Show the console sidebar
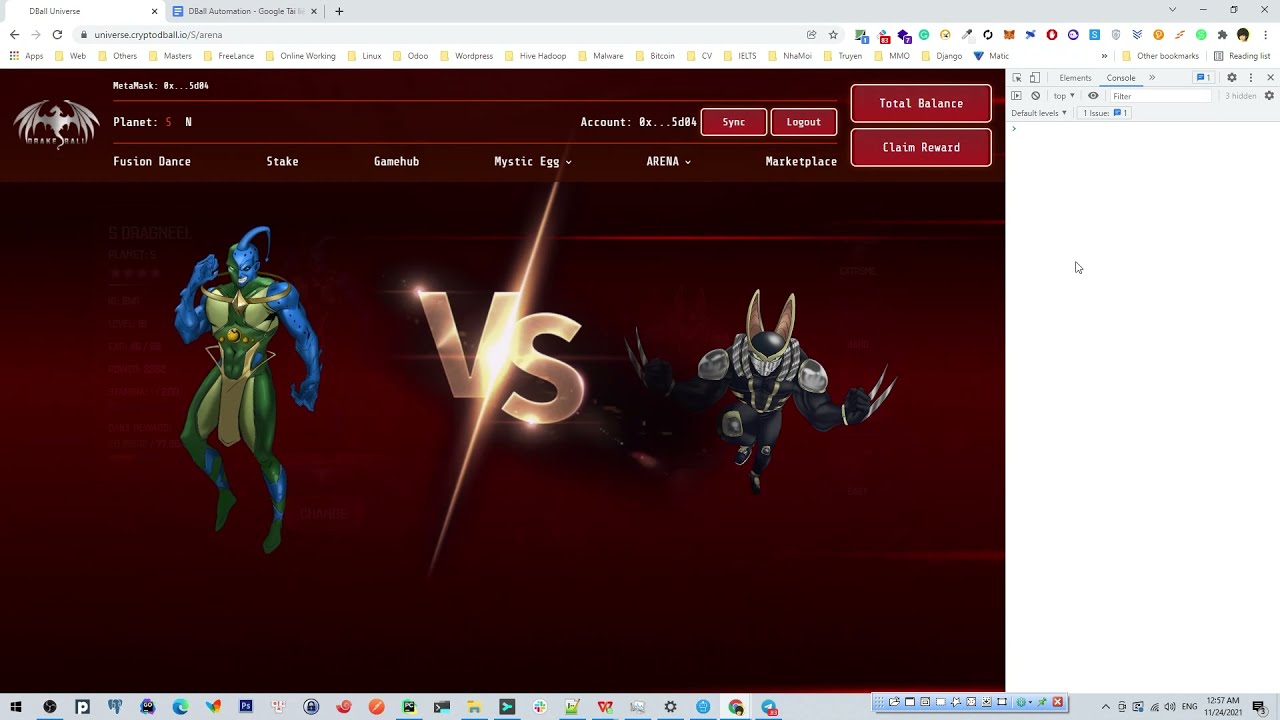 pyautogui.click(x=1017, y=96)
